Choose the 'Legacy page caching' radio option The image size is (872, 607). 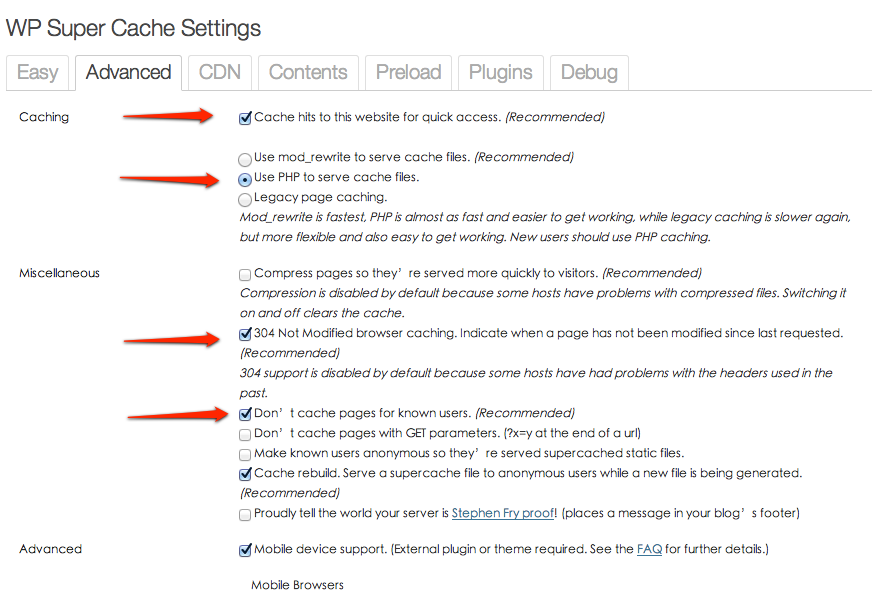click(x=245, y=200)
